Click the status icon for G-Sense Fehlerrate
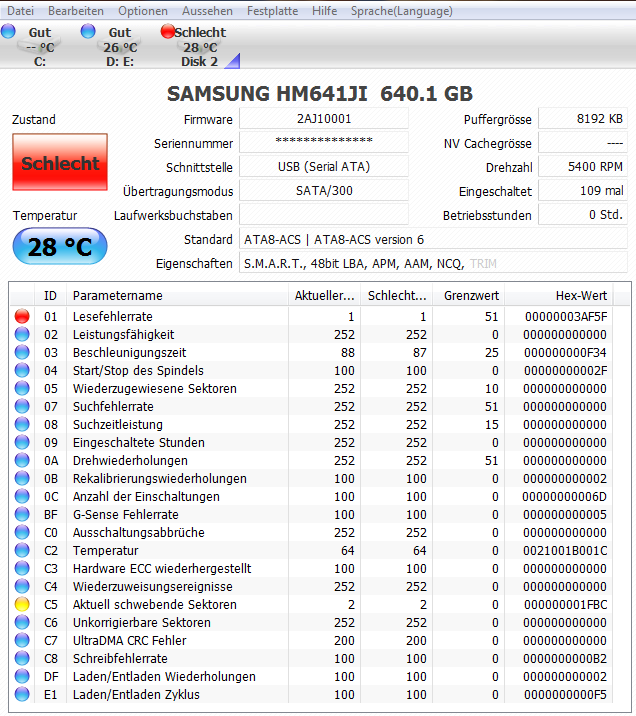This screenshot has height=716, width=636. [x=22, y=514]
